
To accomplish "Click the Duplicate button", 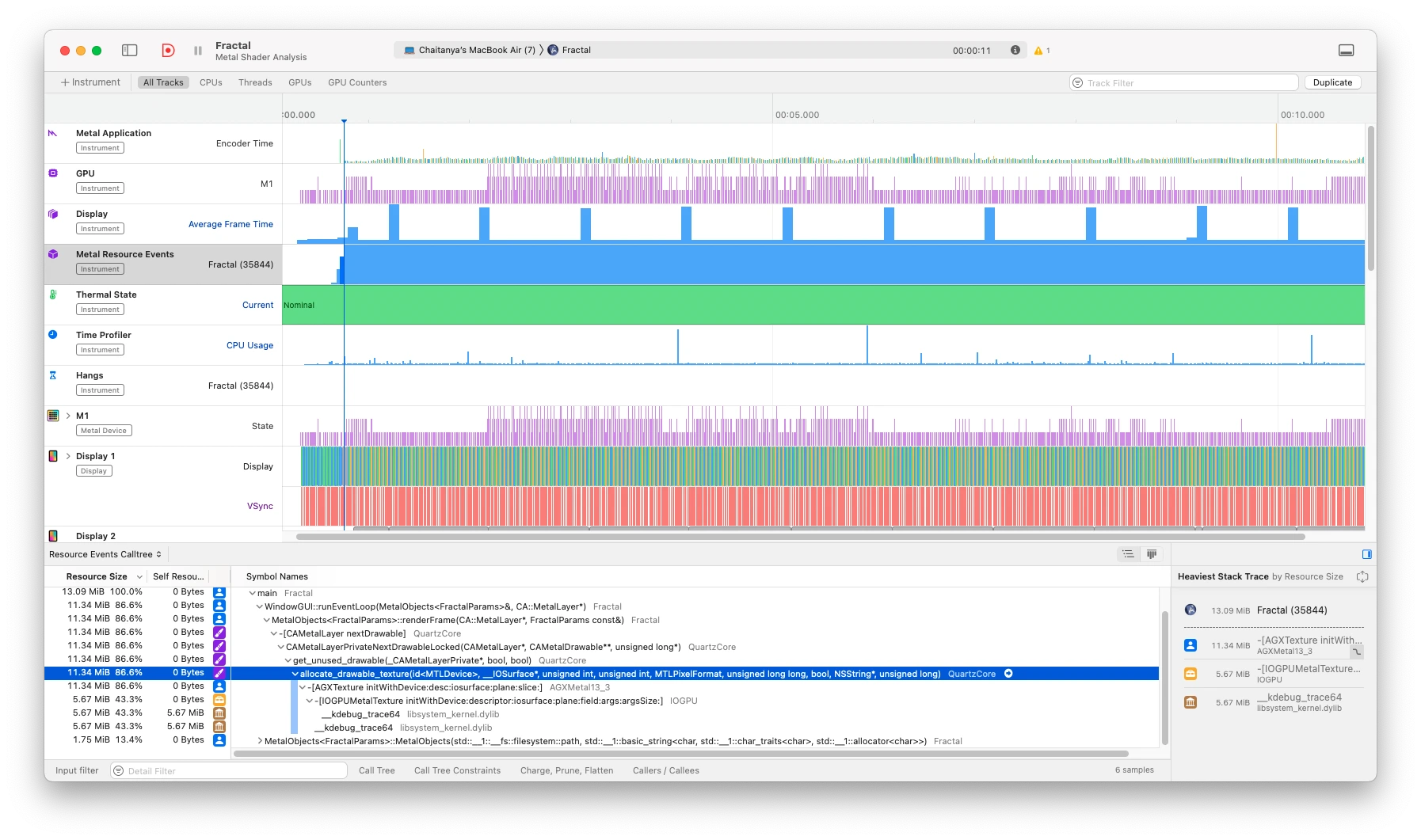I will 1332,82.
